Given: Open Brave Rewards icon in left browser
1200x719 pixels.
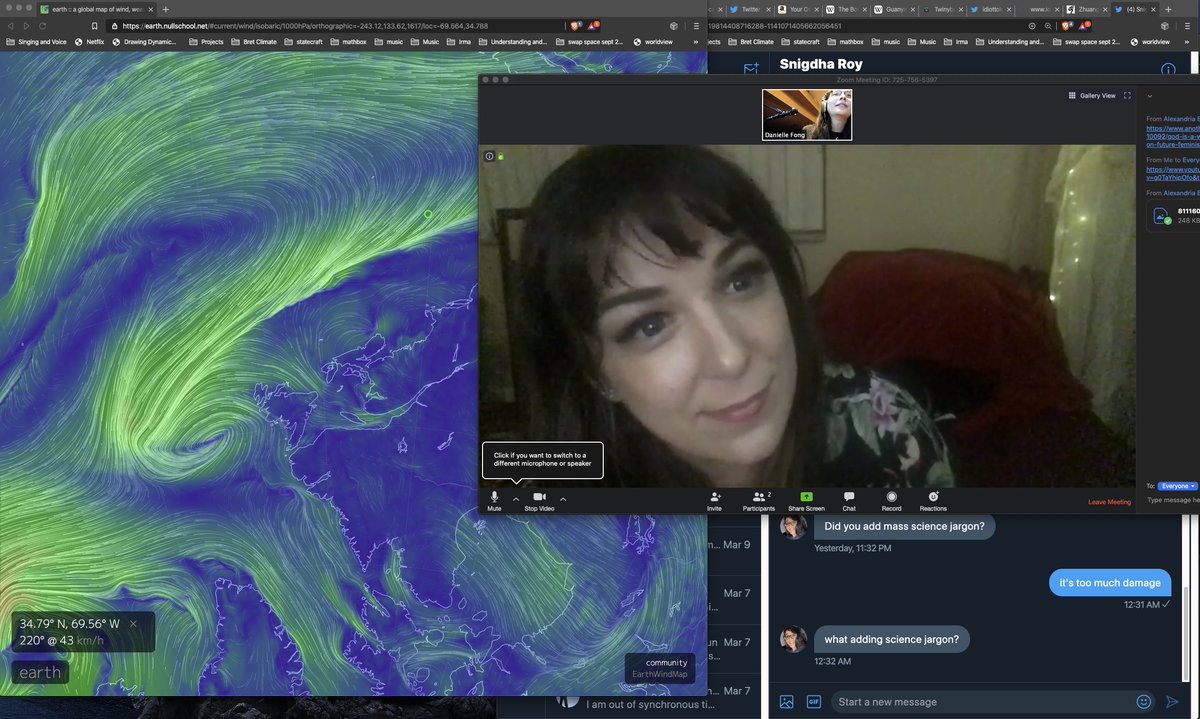Looking at the screenshot, I should [x=593, y=25].
